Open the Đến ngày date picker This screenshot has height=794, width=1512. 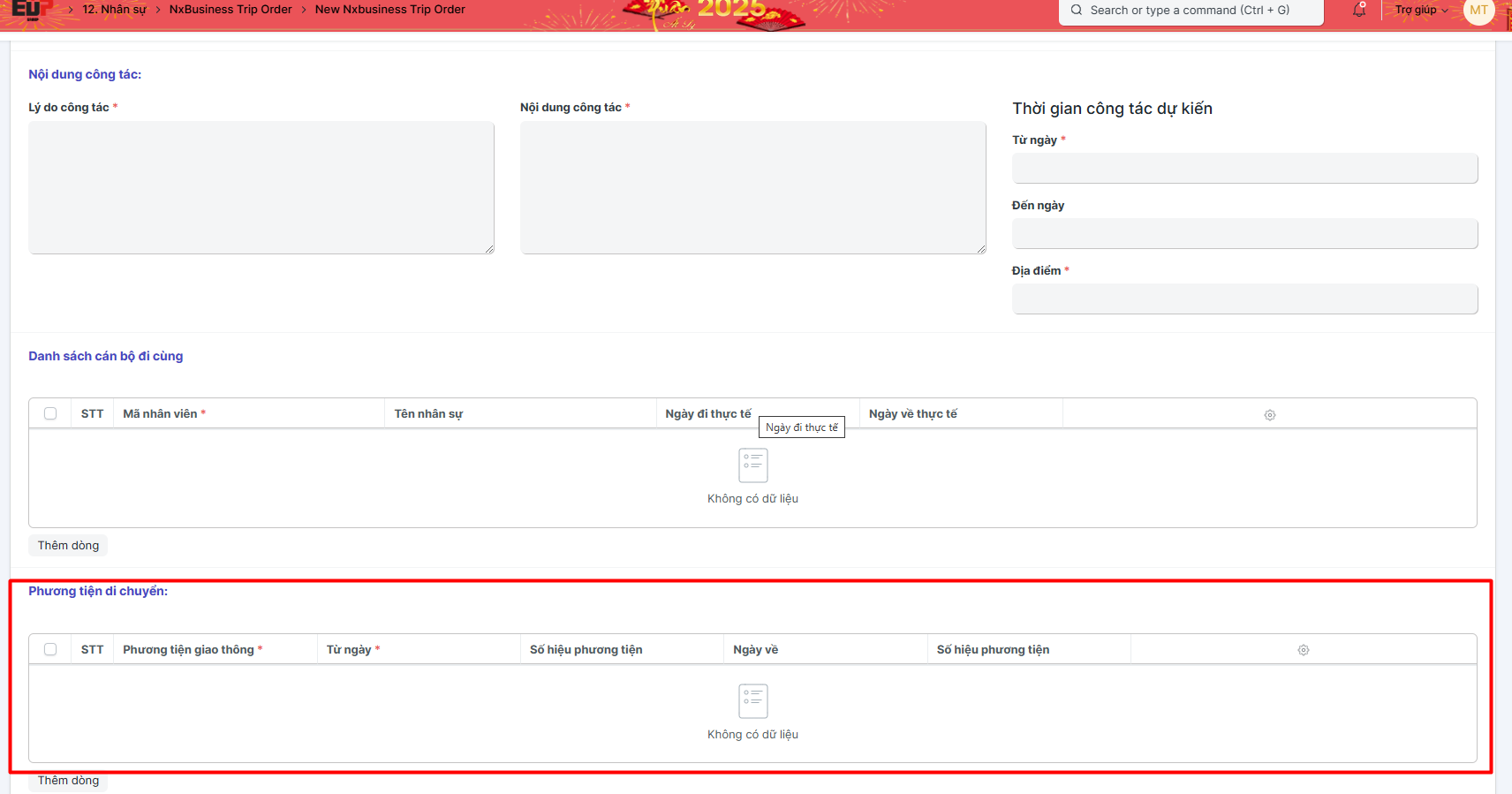point(1244,234)
